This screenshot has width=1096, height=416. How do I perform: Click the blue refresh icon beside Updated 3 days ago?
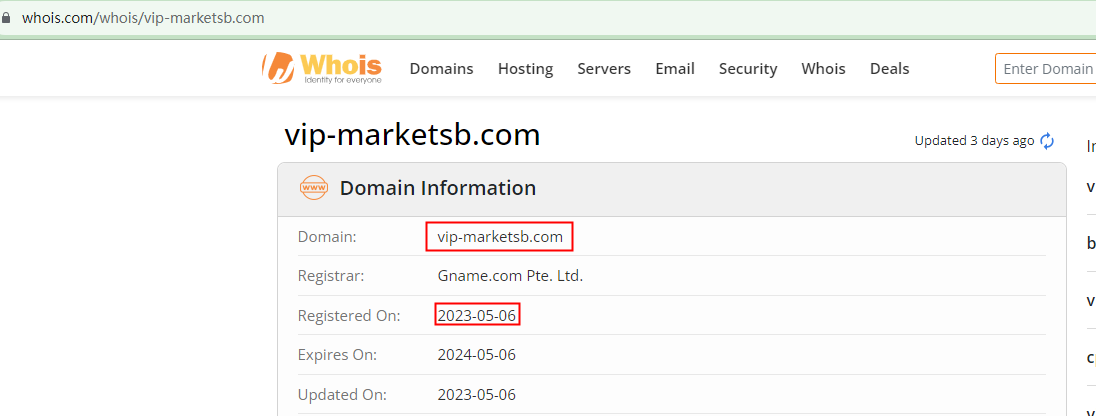coord(1048,141)
